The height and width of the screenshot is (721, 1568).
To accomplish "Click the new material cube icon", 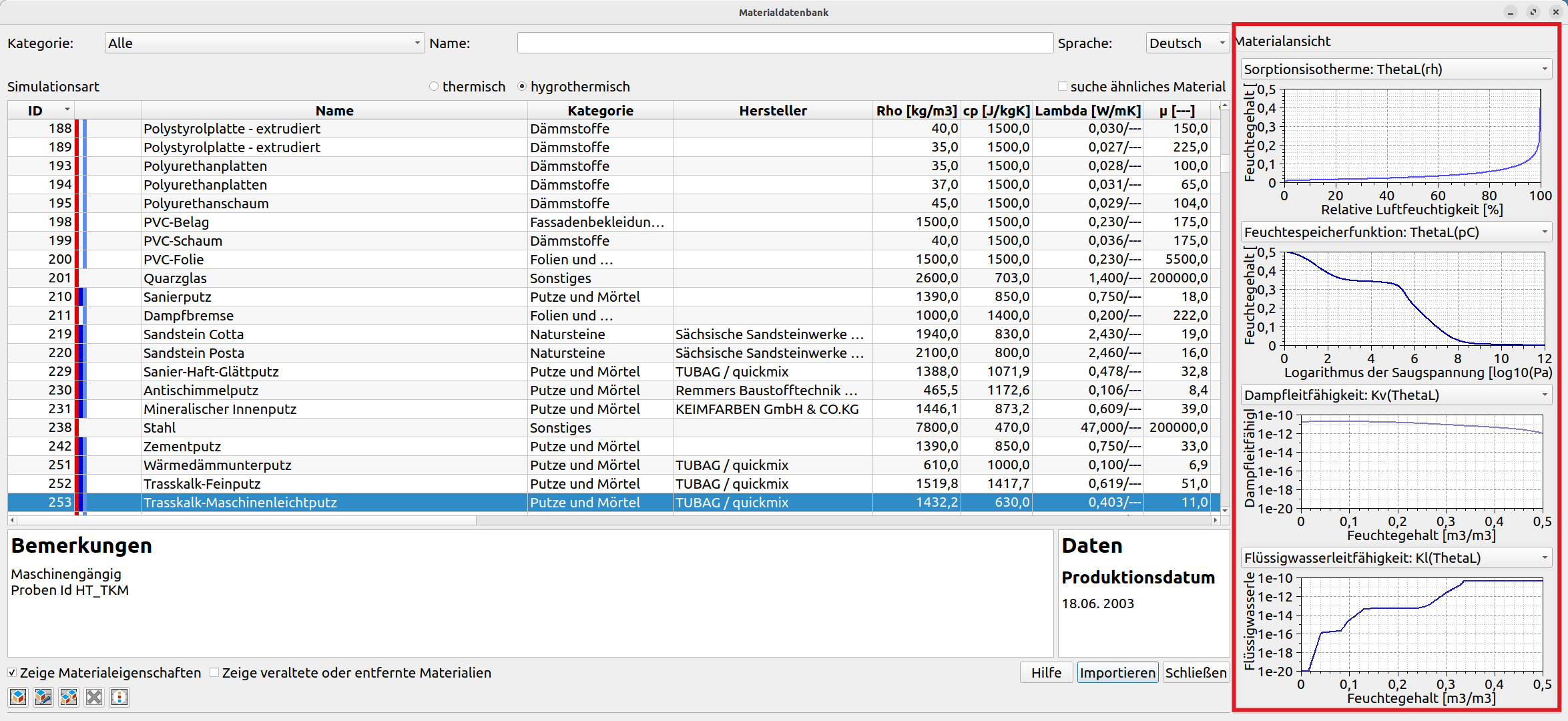I will tap(18, 697).
